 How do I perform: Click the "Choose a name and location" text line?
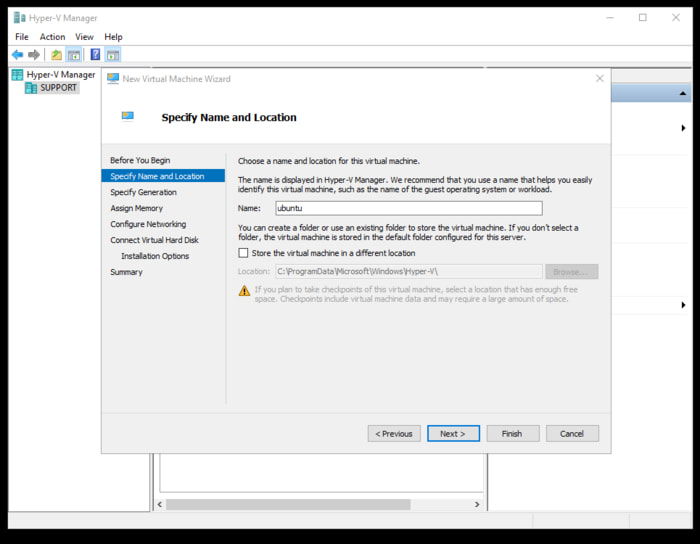coord(329,161)
